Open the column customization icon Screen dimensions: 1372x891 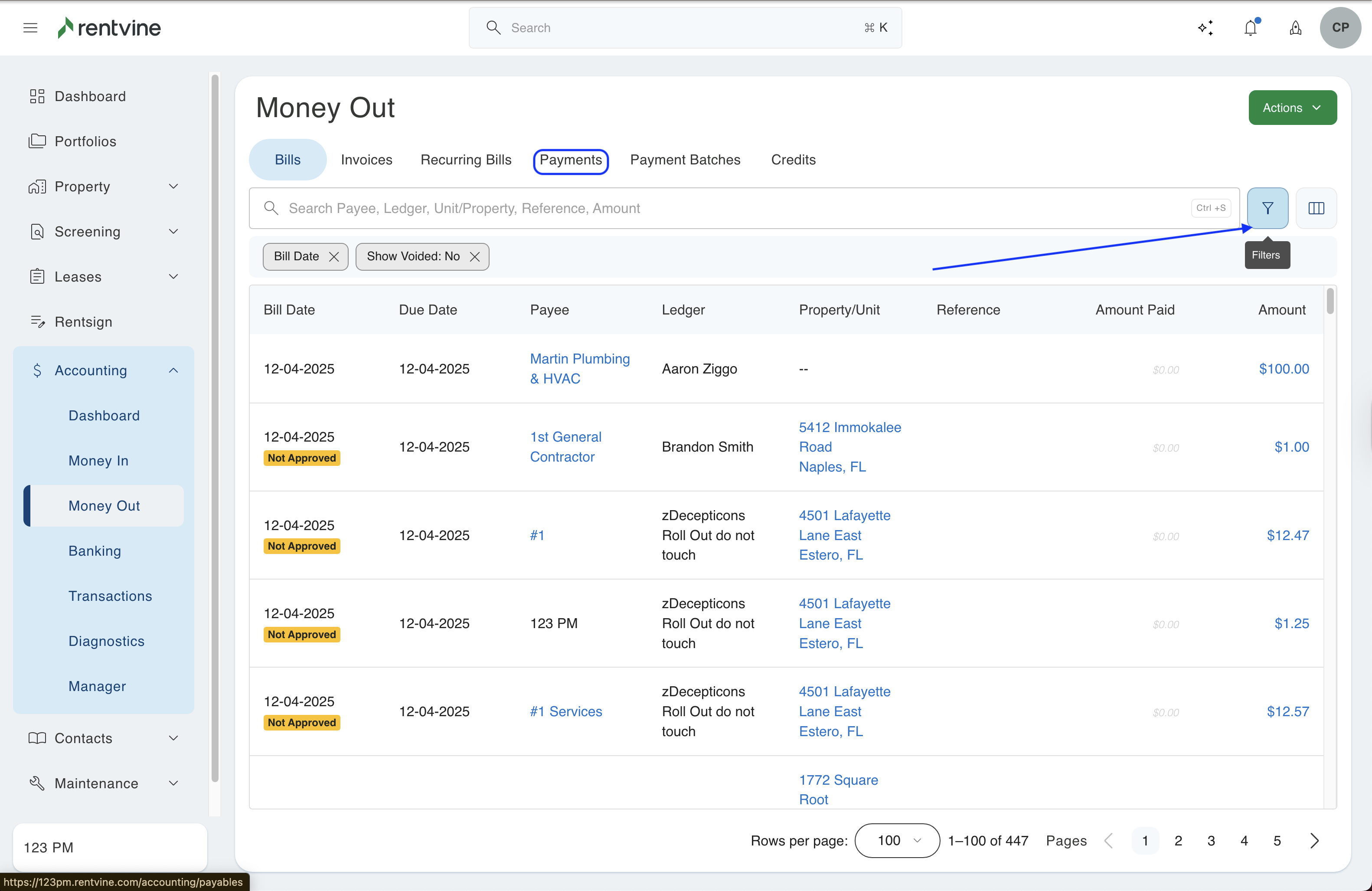[1316, 208]
